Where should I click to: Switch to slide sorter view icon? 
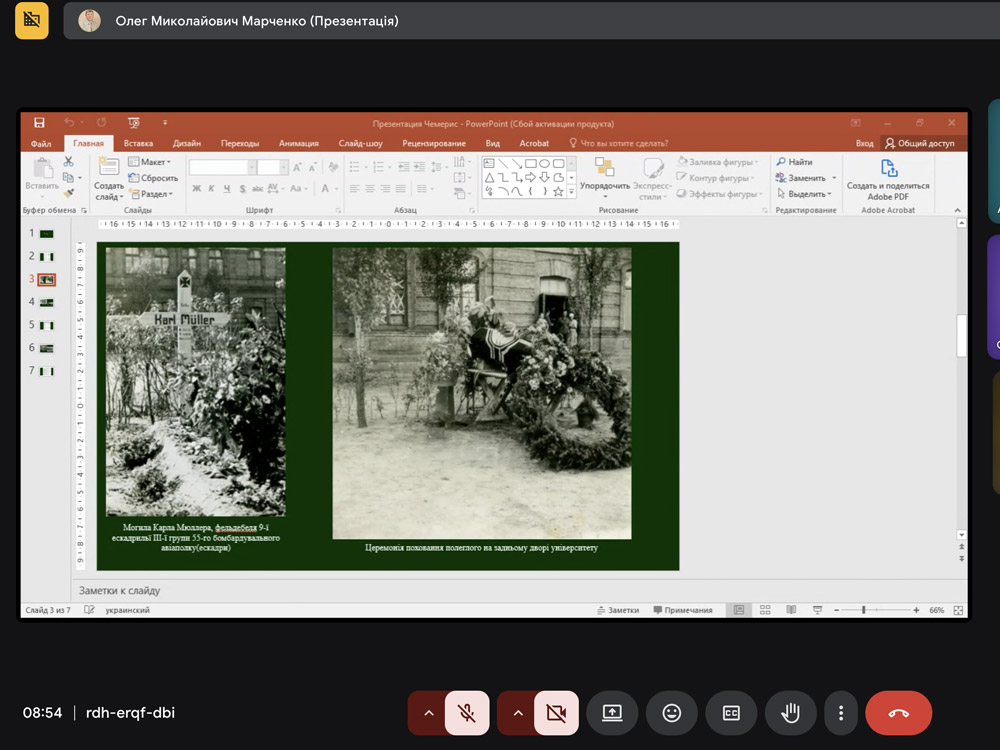(x=765, y=610)
